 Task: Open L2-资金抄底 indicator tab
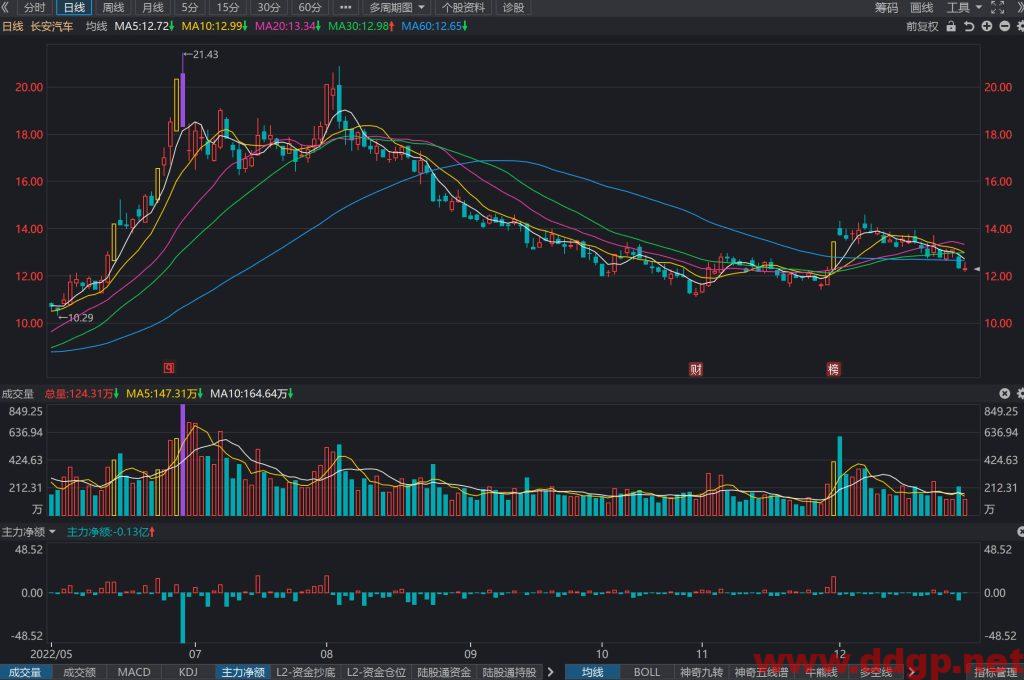(x=305, y=672)
